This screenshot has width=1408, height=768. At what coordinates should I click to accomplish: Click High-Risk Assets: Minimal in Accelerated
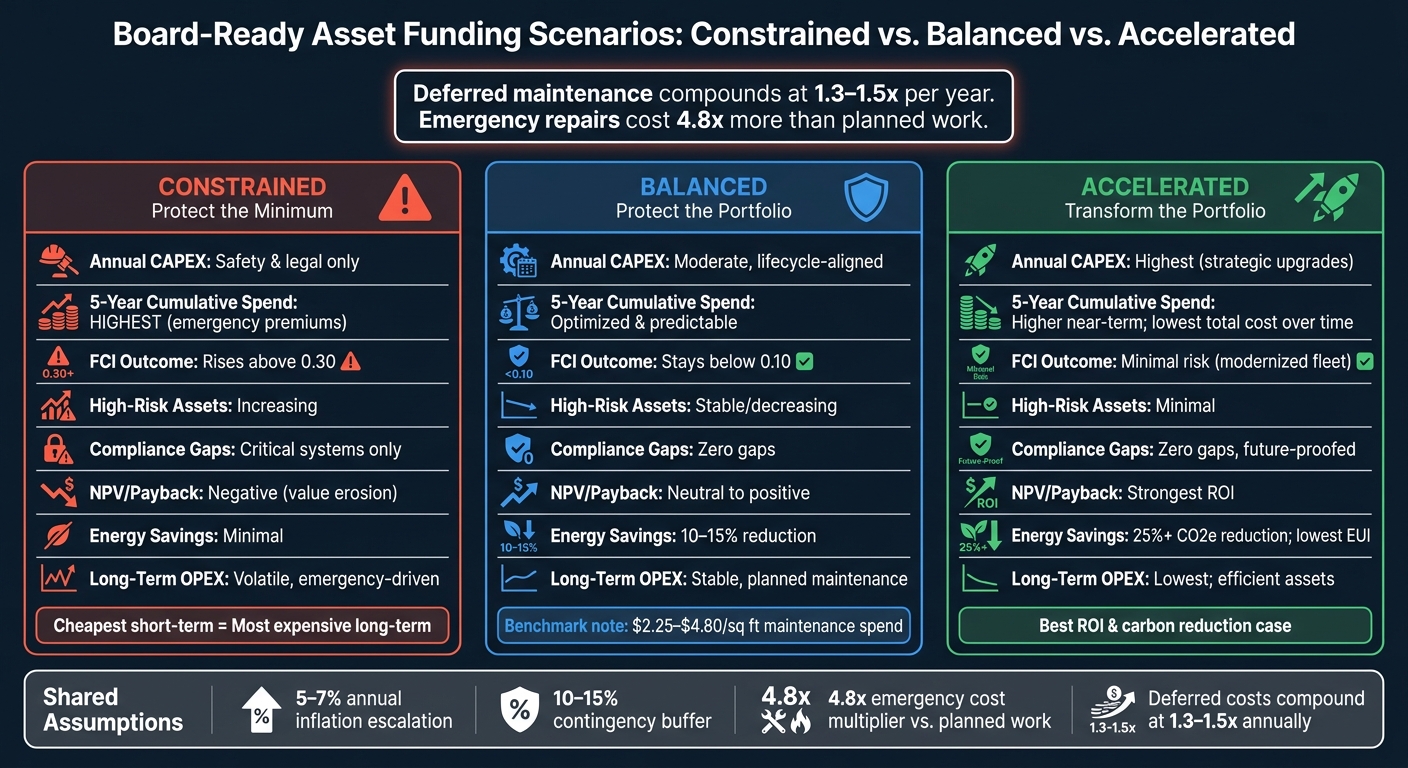click(x=1113, y=406)
